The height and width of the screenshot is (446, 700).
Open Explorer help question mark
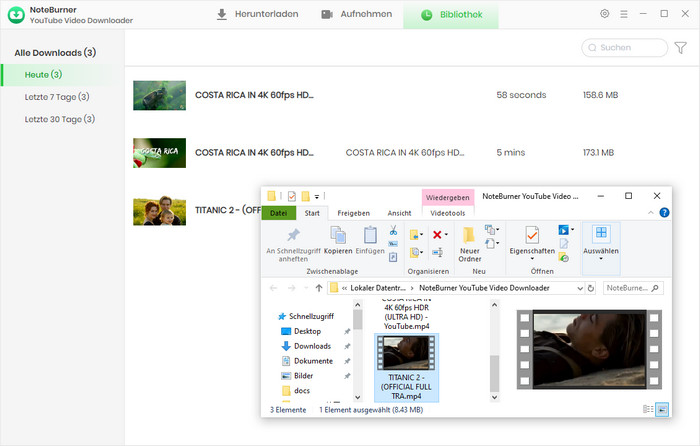(x=664, y=213)
